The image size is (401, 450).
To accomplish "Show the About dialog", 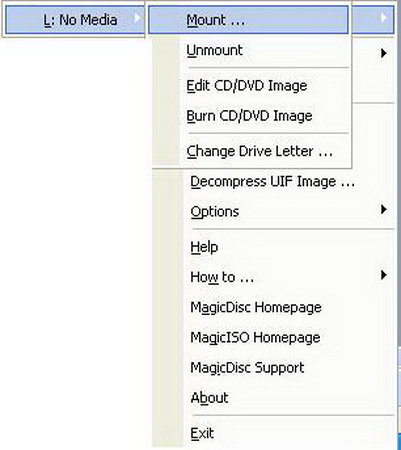I will (x=209, y=398).
